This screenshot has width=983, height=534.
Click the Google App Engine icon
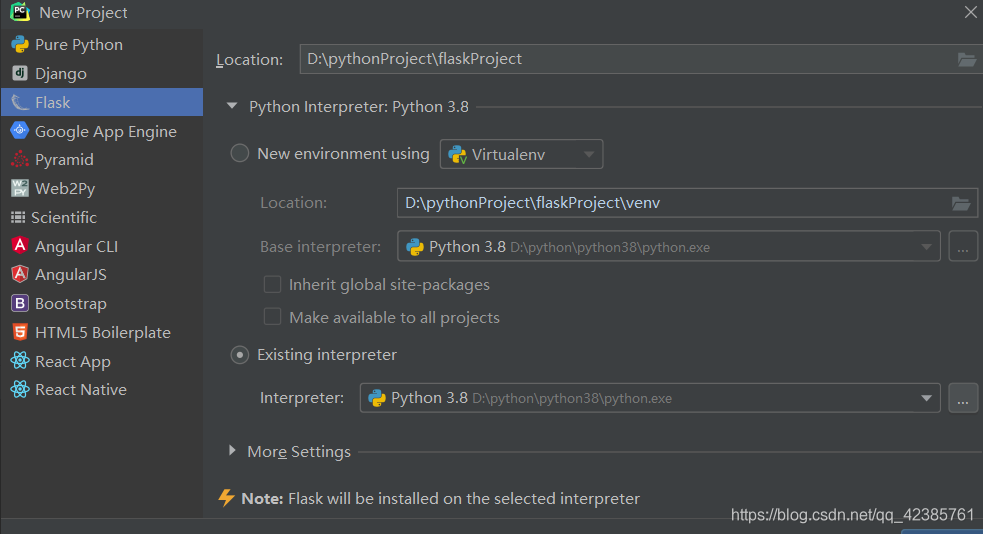point(20,130)
